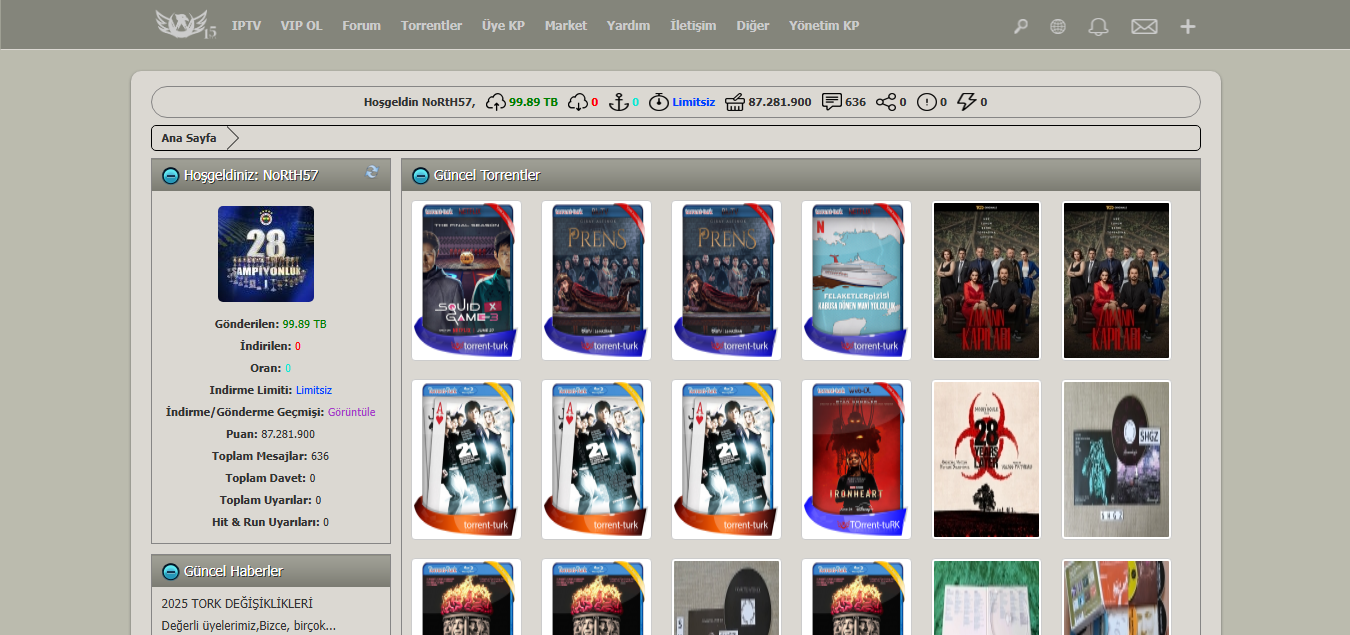Viewport: 1350px width, 635px height.
Task: Click the 636 message count in the top stats bar
Action: pos(856,102)
